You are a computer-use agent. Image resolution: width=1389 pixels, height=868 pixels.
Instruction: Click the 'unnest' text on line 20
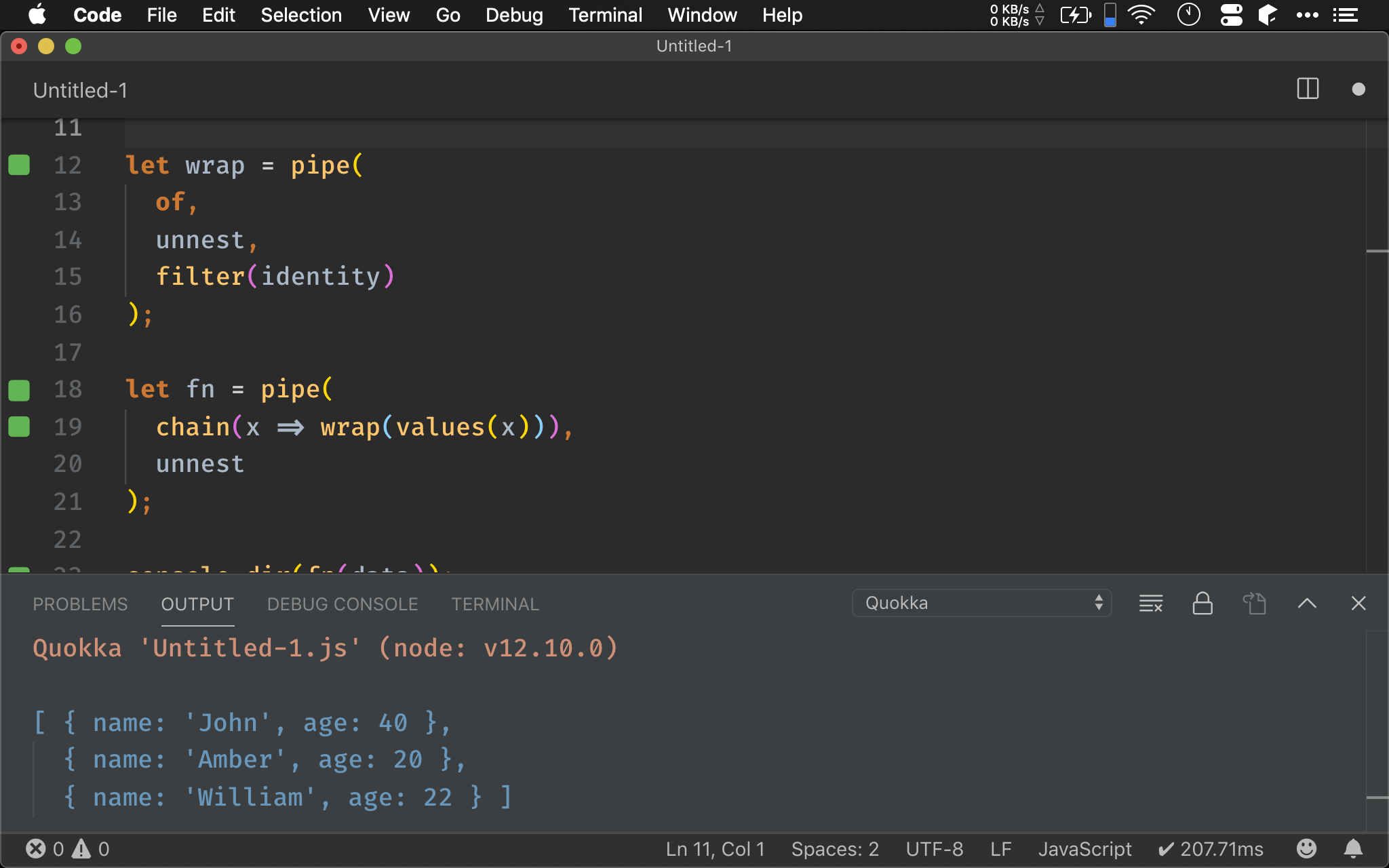[x=200, y=464]
